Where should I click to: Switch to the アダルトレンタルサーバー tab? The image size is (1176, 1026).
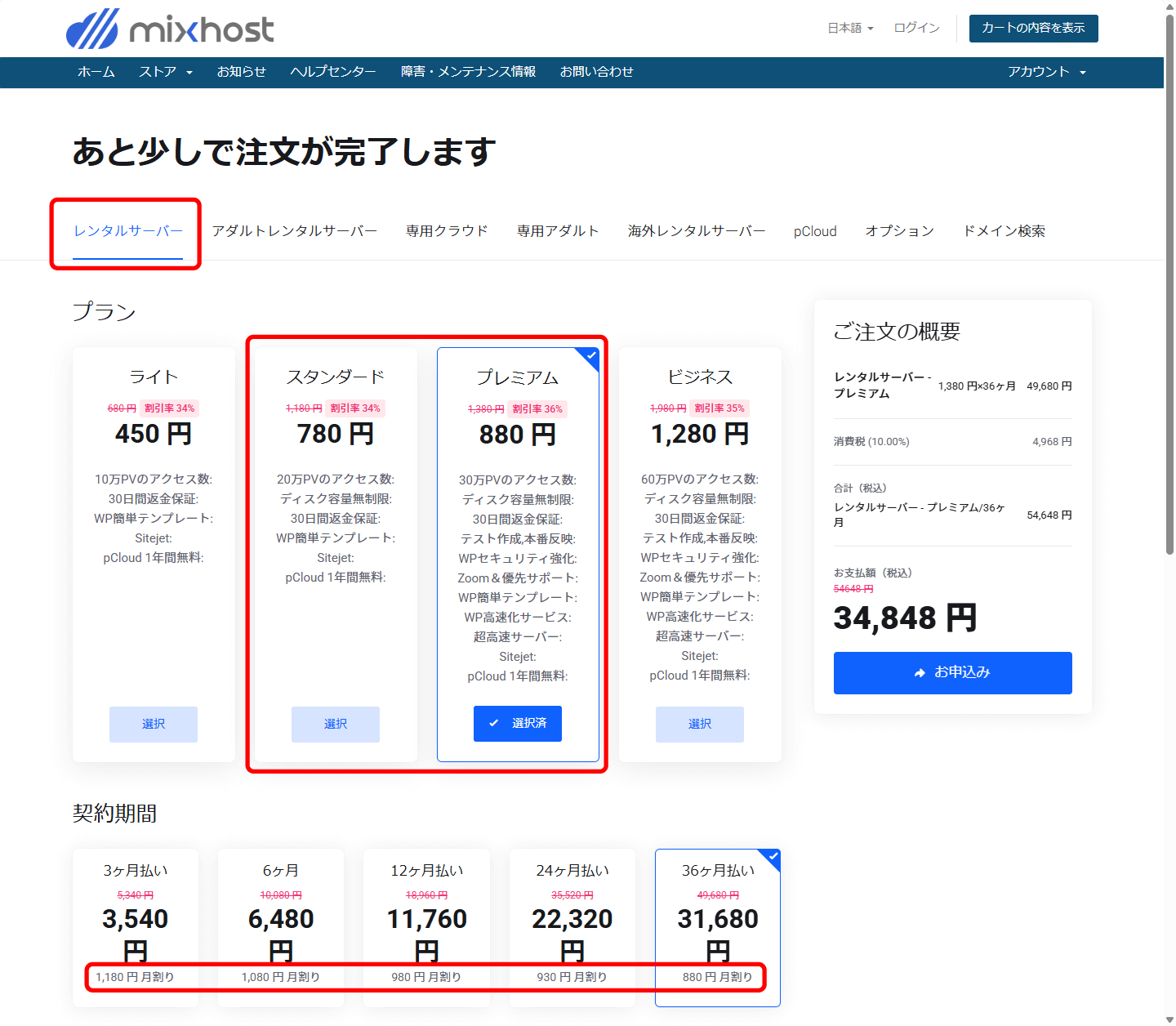click(x=294, y=231)
